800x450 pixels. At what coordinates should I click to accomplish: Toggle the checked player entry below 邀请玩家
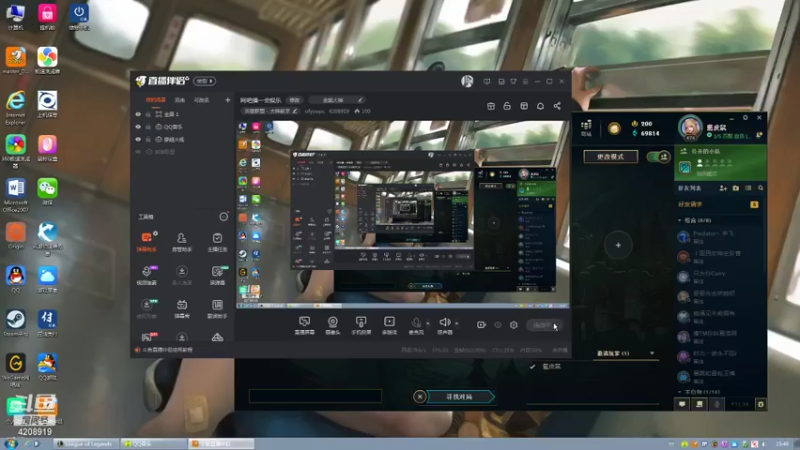click(x=545, y=366)
